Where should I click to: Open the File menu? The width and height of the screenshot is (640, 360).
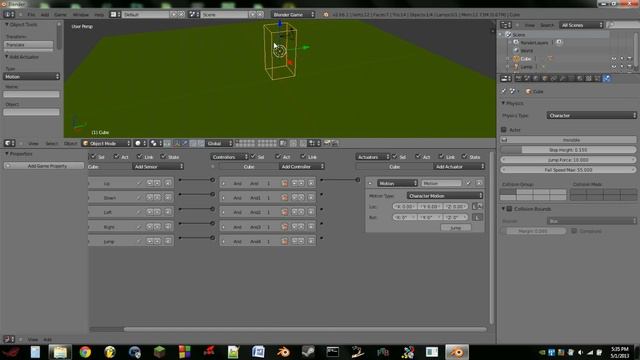[x=31, y=14]
